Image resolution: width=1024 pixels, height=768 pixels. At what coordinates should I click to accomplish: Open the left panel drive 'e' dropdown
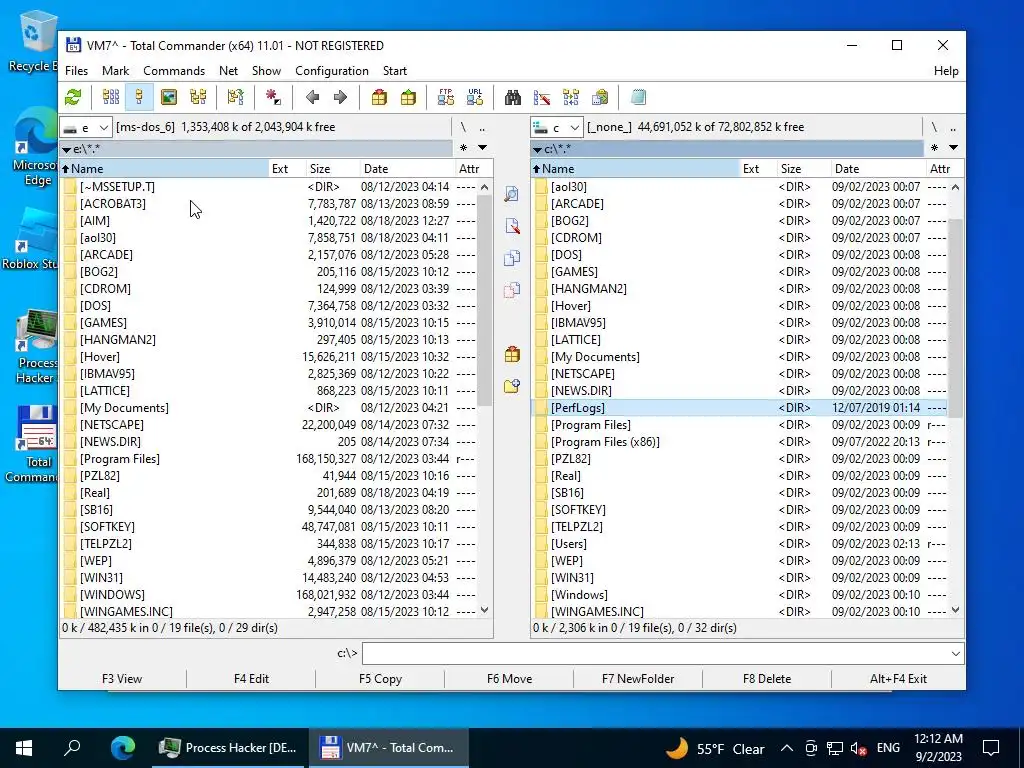tap(86, 127)
